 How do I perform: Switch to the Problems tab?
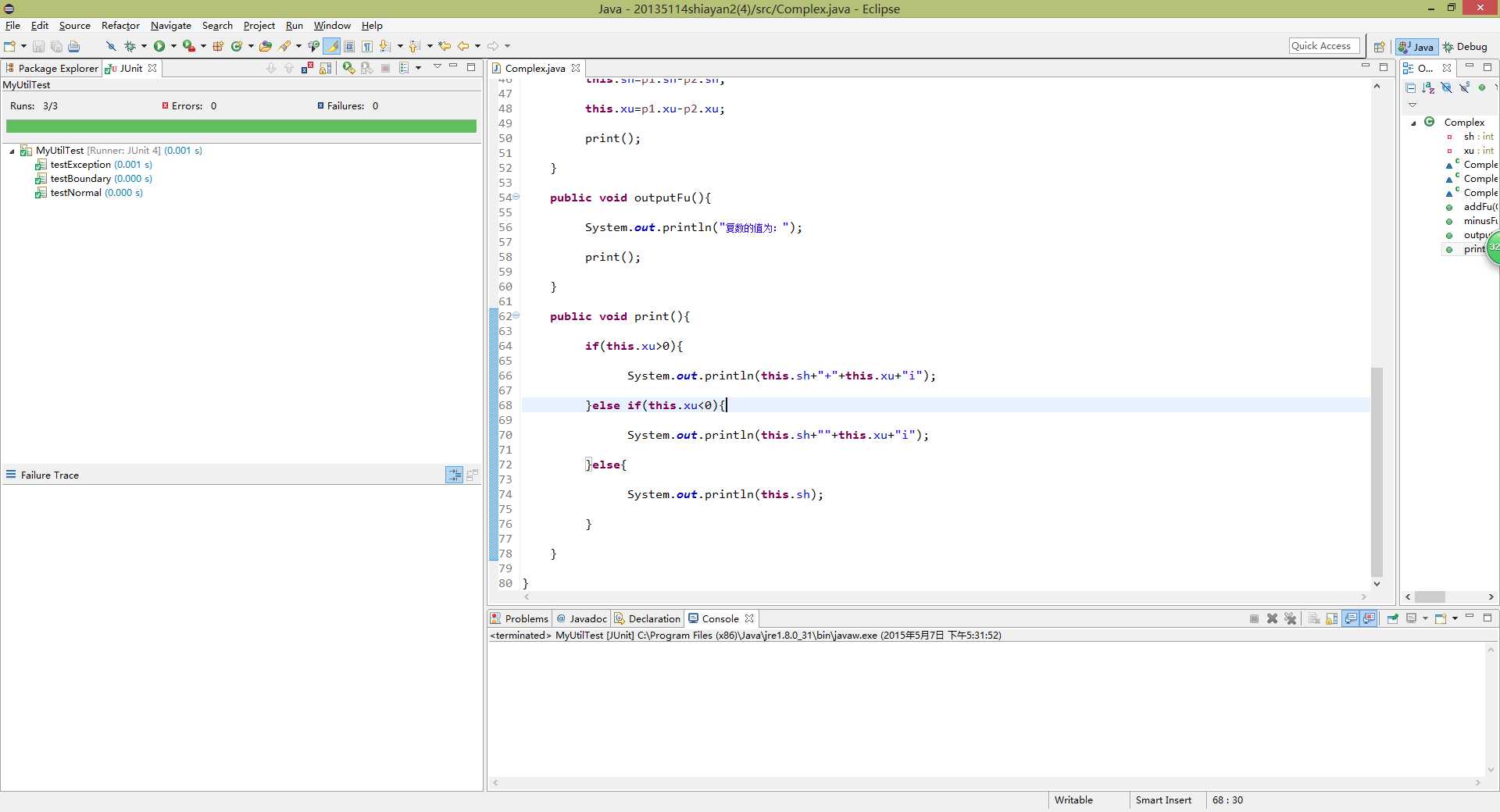[520, 618]
